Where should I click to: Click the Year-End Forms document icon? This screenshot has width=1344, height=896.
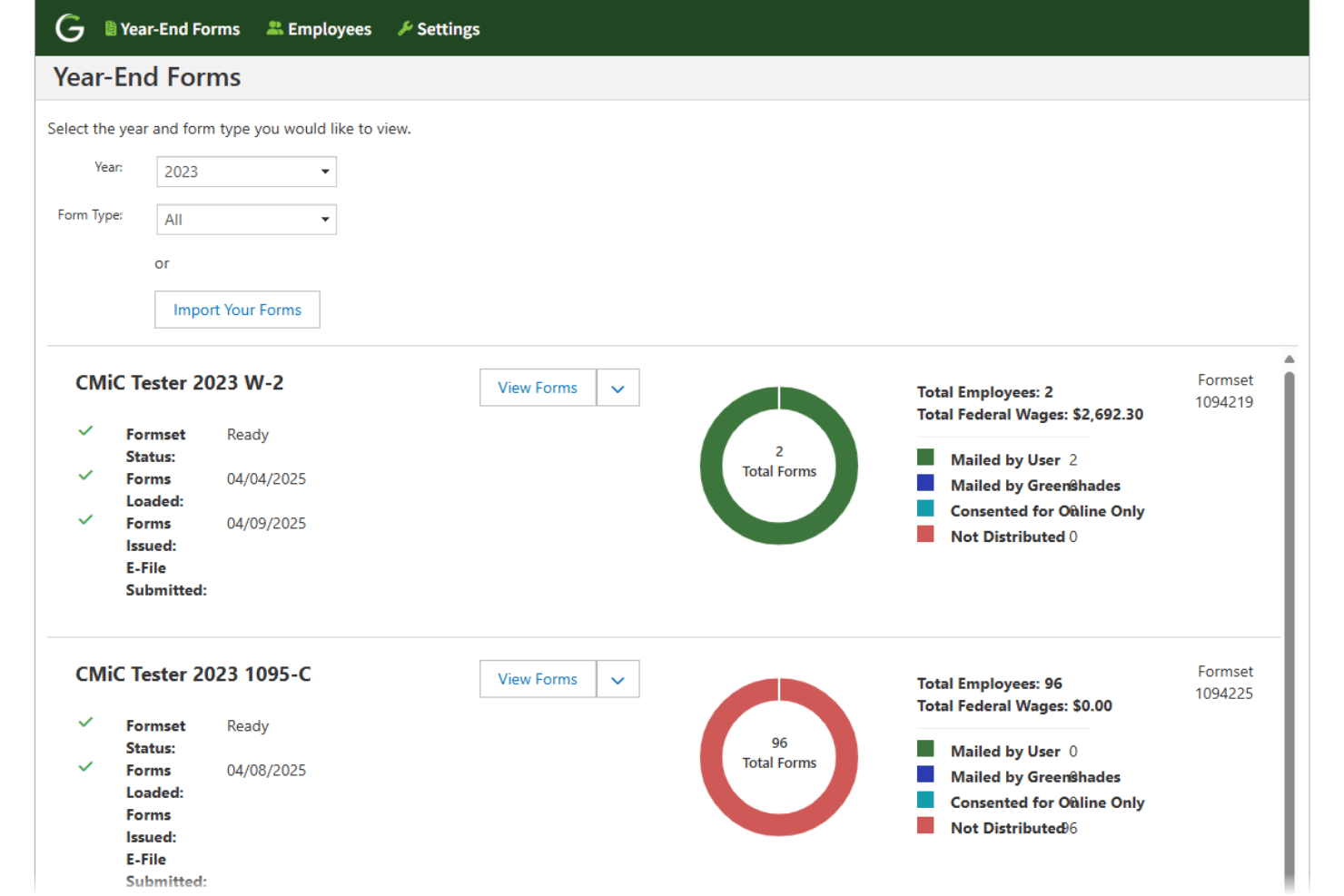click(110, 29)
